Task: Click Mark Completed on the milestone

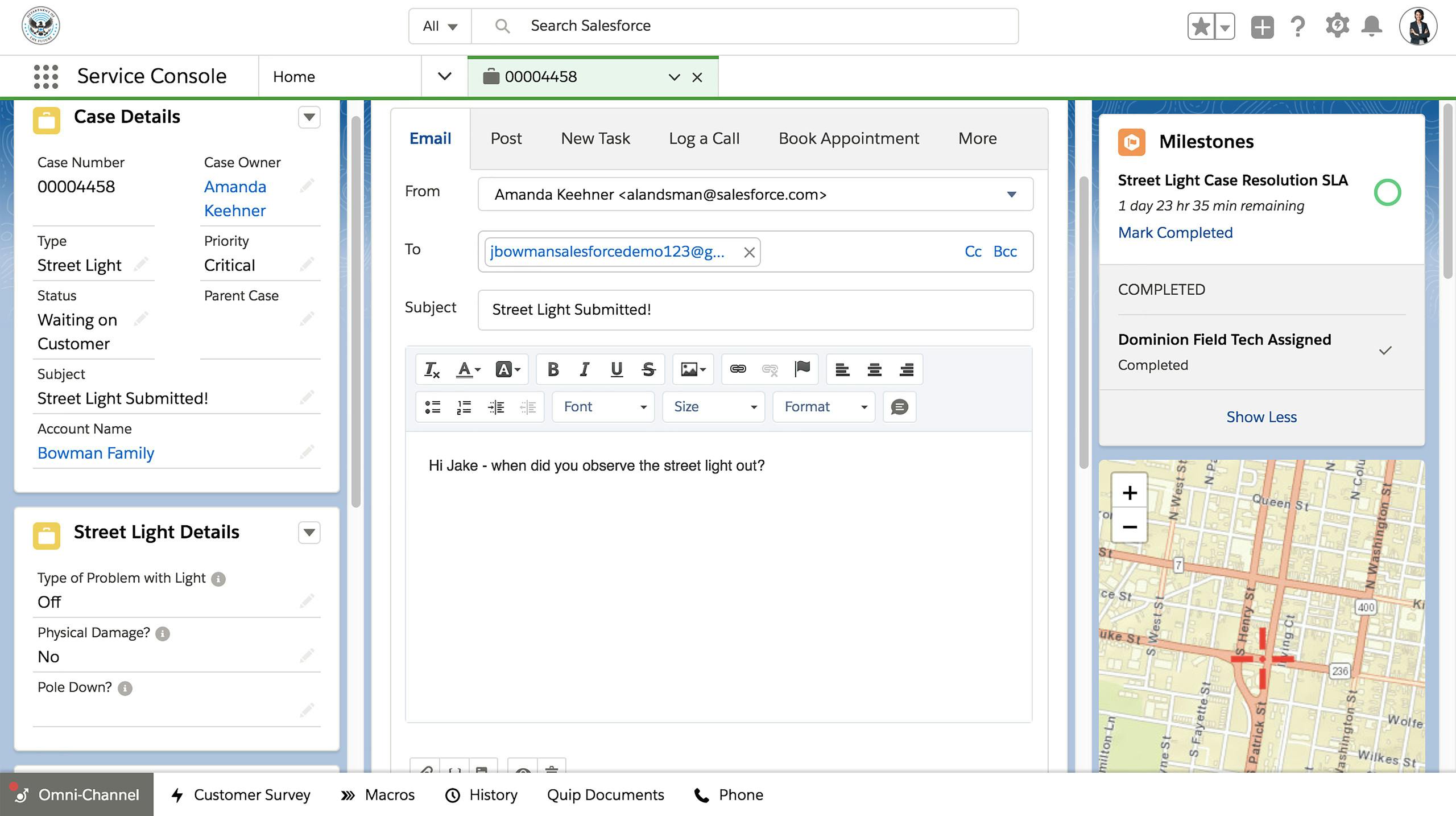Action: [1175, 233]
